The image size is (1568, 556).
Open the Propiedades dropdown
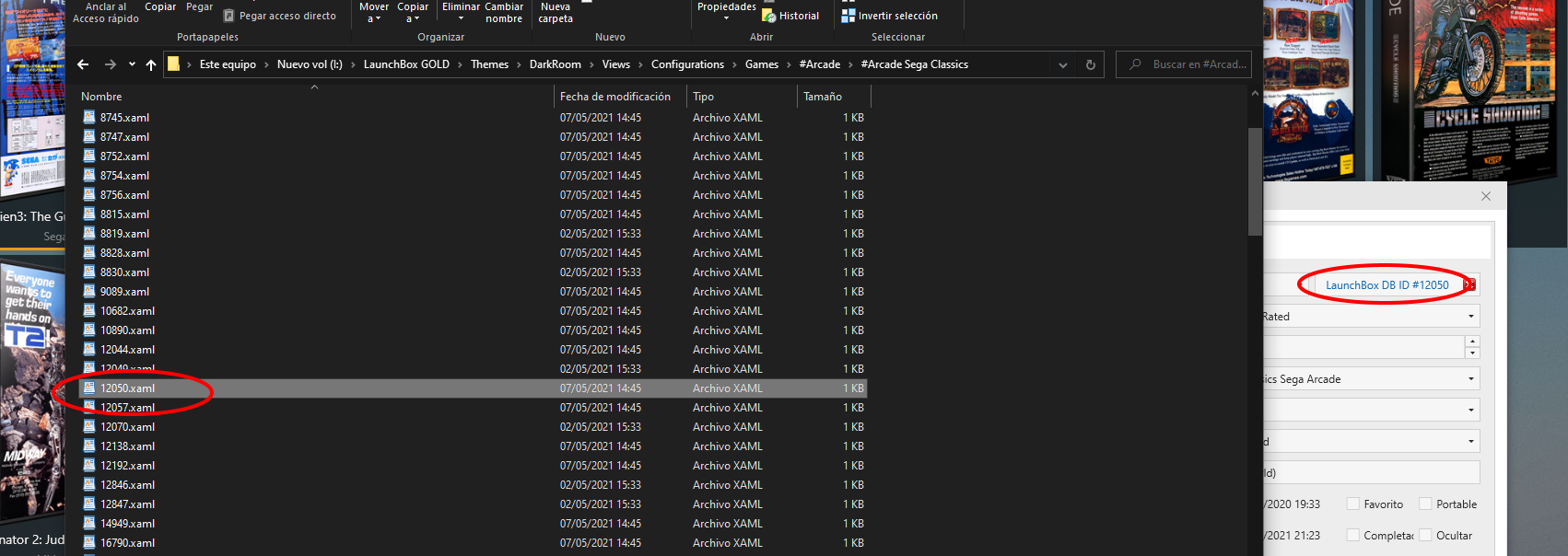tap(726, 11)
